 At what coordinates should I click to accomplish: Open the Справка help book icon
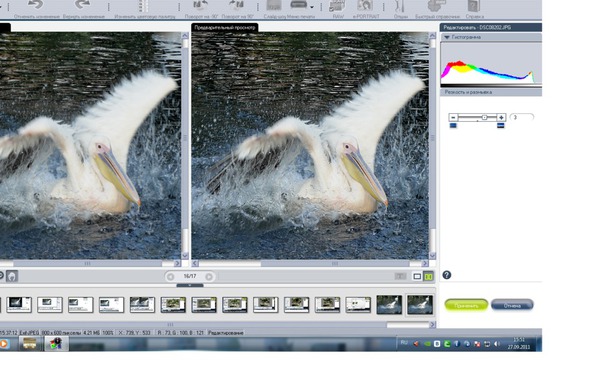coord(474,6)
